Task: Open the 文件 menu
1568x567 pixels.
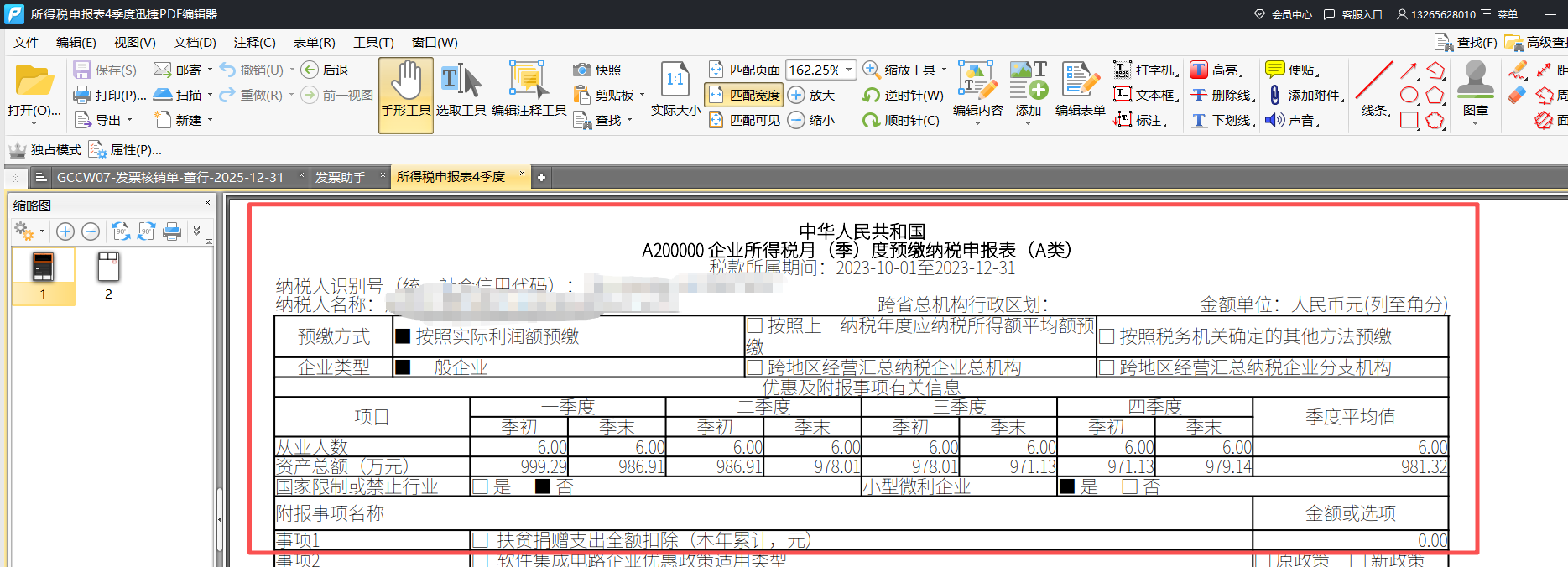Action: coord(26,42)
